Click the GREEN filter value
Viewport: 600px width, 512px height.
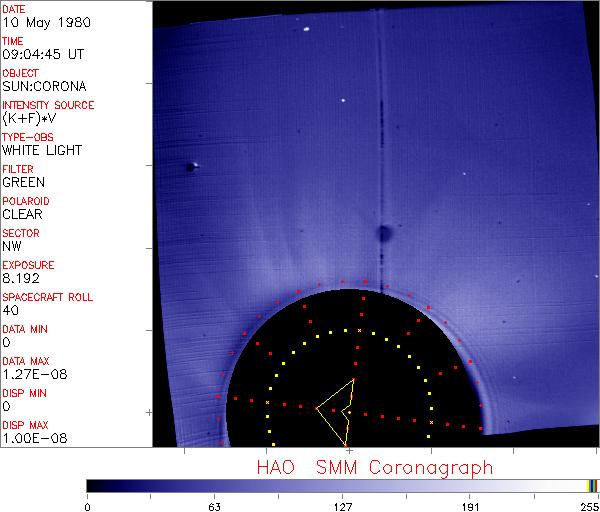[x=24, y=182]
